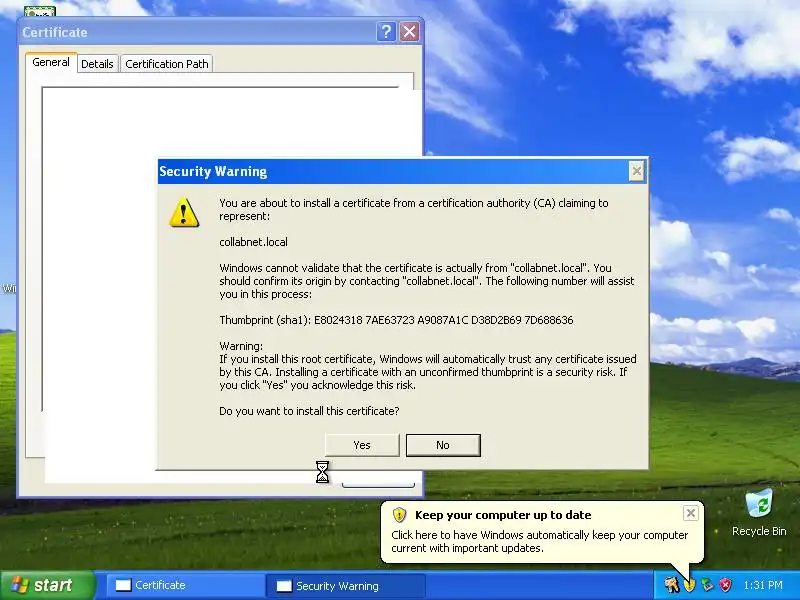800x600 pixels.
Task: Click the shield icon in update balloon
Action: 399,515
